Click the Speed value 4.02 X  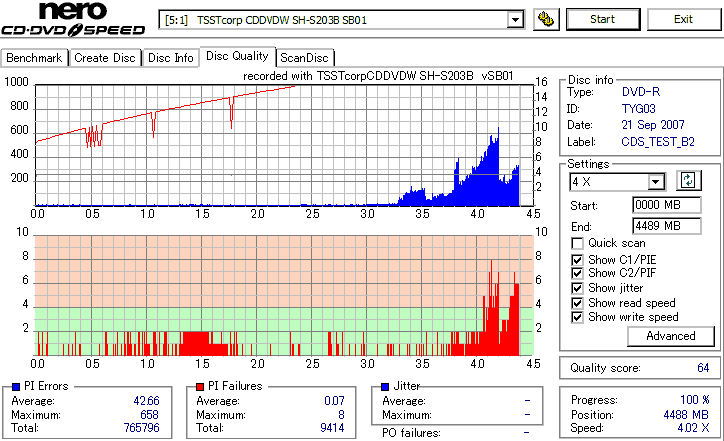tap(694, 428)
